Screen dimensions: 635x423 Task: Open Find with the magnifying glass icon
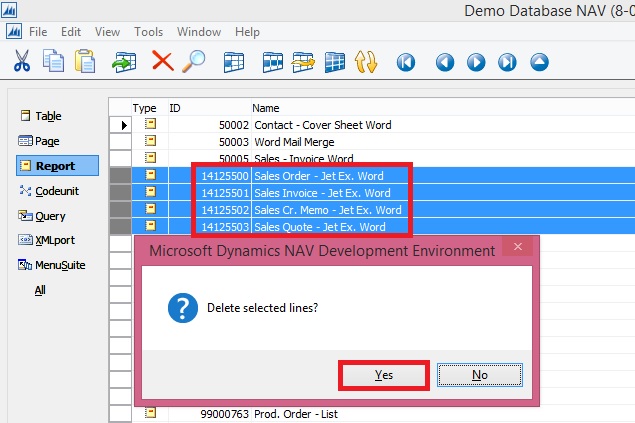[x=193, y=62]
